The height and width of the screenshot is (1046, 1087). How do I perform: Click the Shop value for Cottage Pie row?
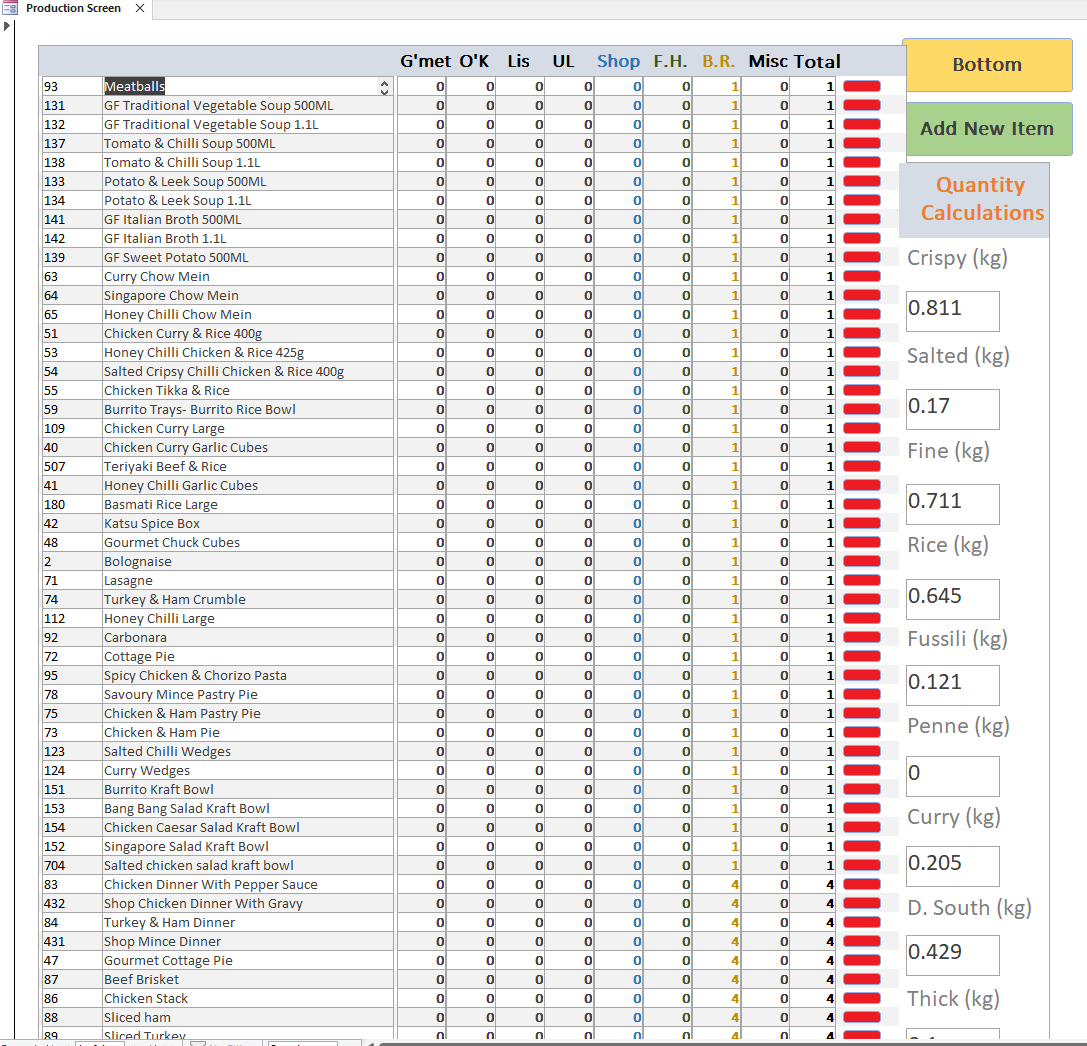(x=618, y=656)
